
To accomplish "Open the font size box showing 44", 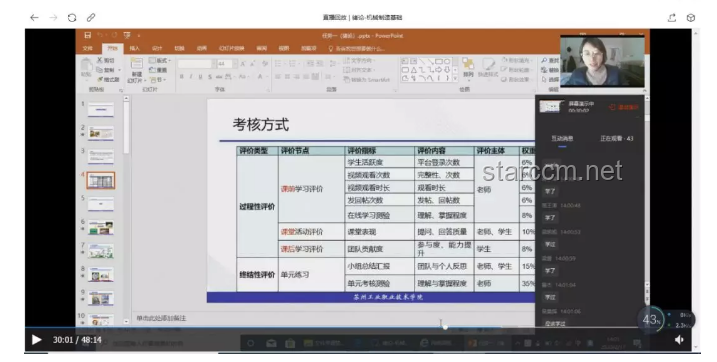I will point(227,64).
